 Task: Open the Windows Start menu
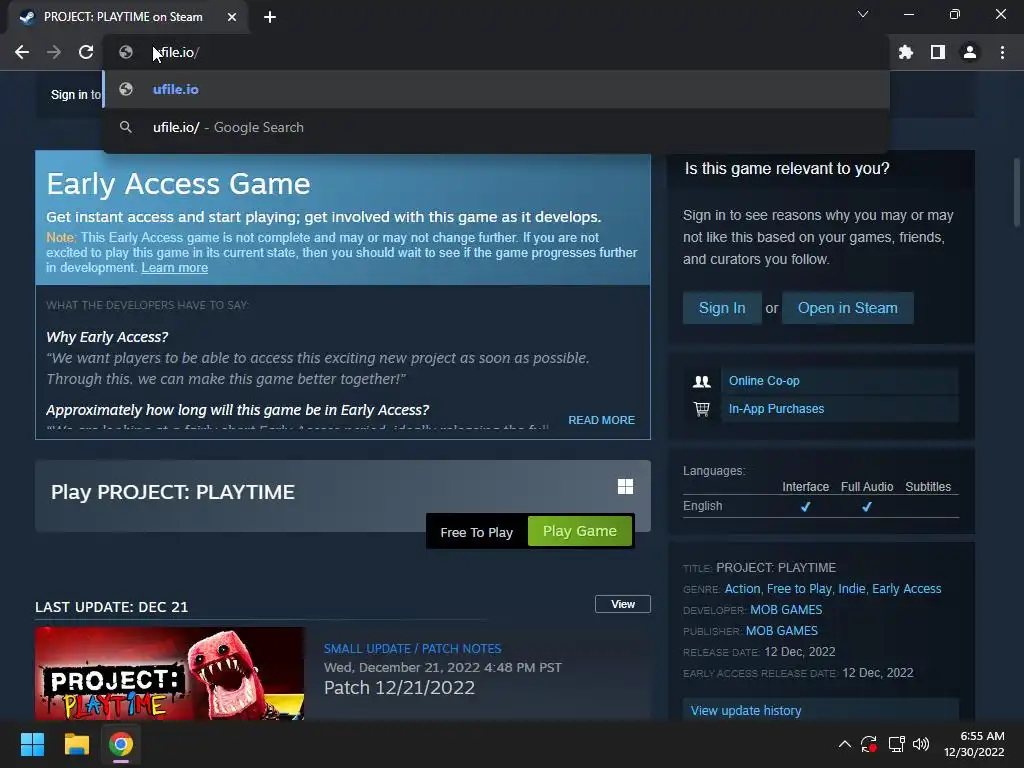click(x=32, y=744)
